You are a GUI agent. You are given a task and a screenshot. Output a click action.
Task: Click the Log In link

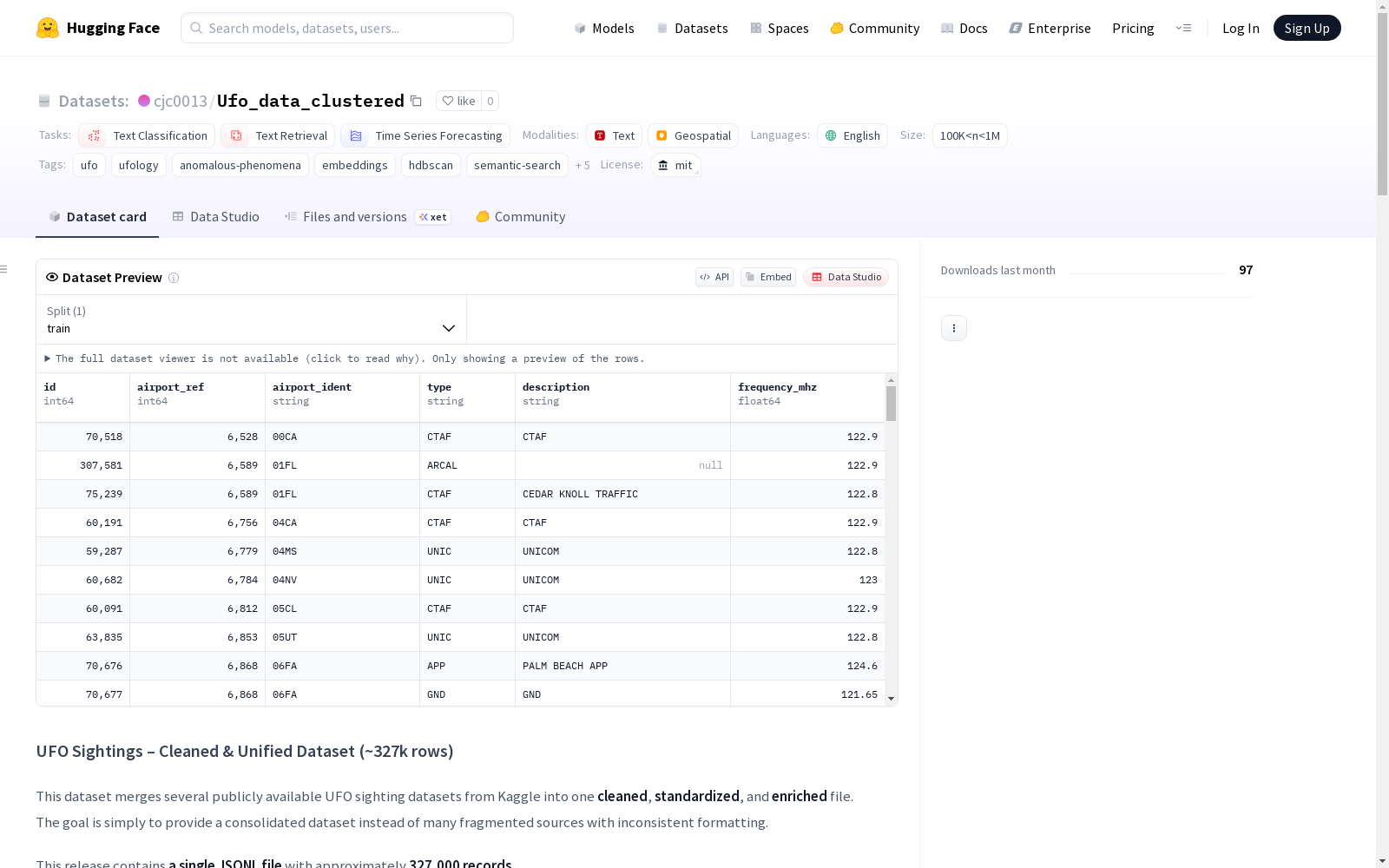pyautogui.click(x=1241, y=28)
